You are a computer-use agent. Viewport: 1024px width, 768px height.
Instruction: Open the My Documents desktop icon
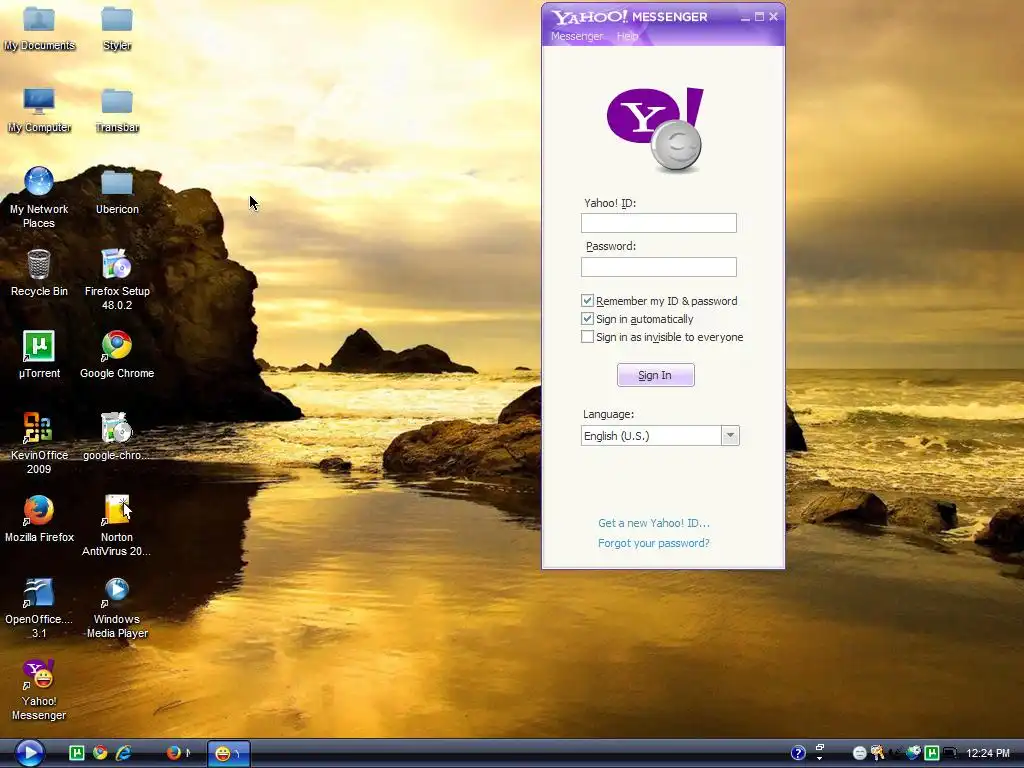[39, 28]
